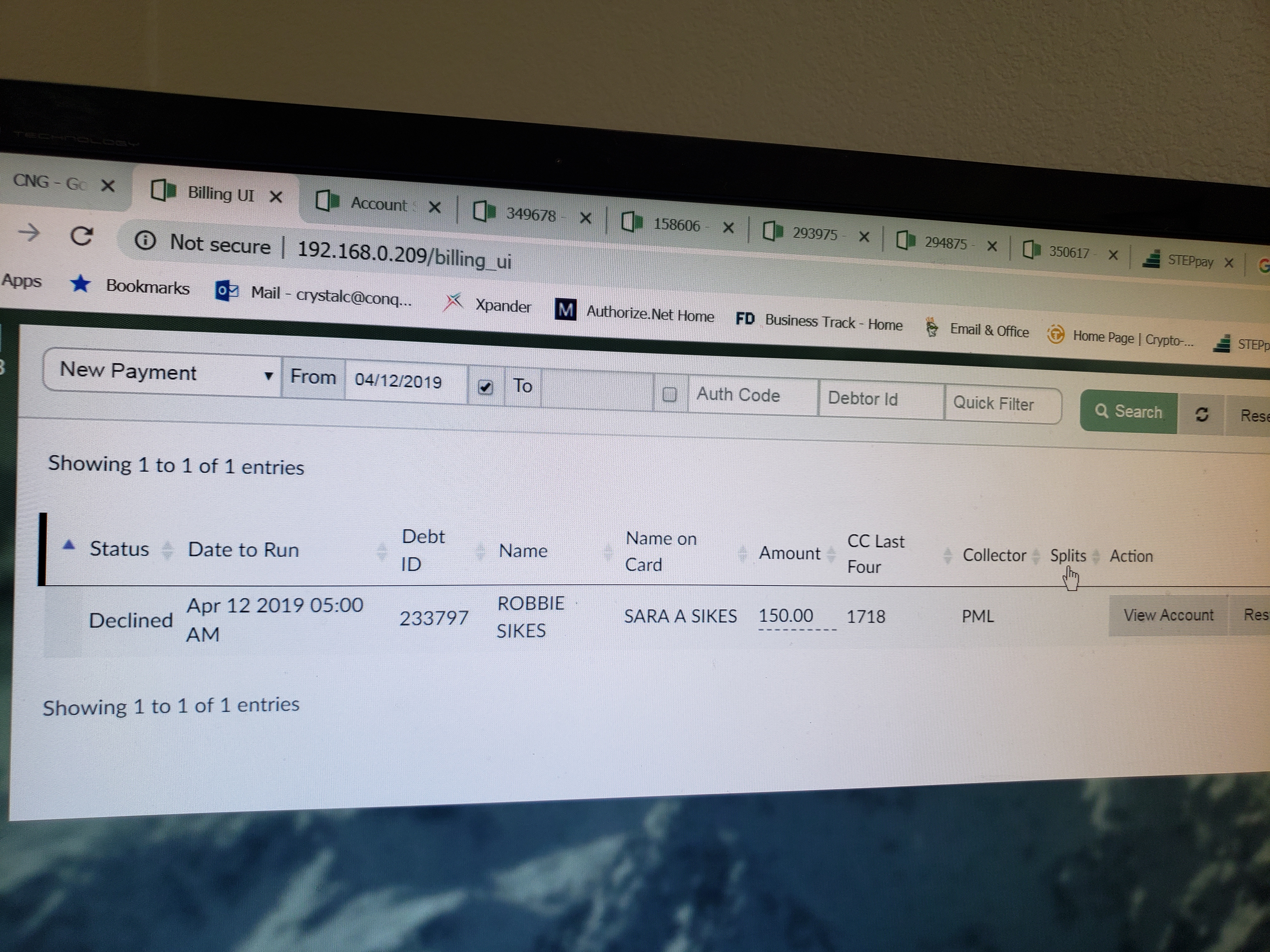
Task: Open the FD Business Track bookmark
Action: 819,322
